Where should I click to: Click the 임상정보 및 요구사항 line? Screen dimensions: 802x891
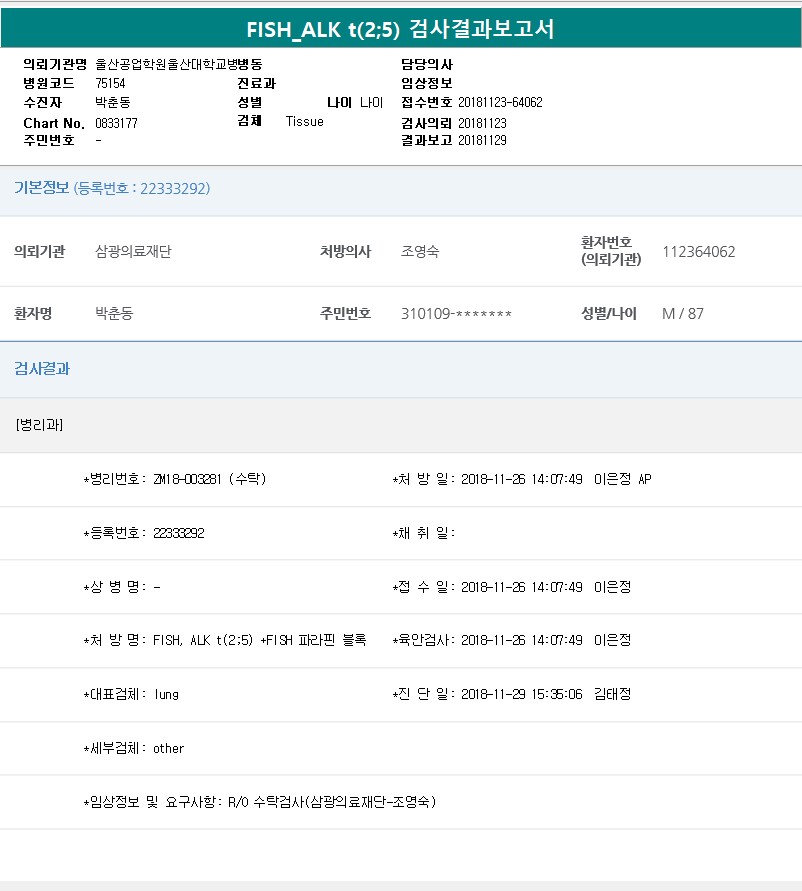click(x=259, y=802)
